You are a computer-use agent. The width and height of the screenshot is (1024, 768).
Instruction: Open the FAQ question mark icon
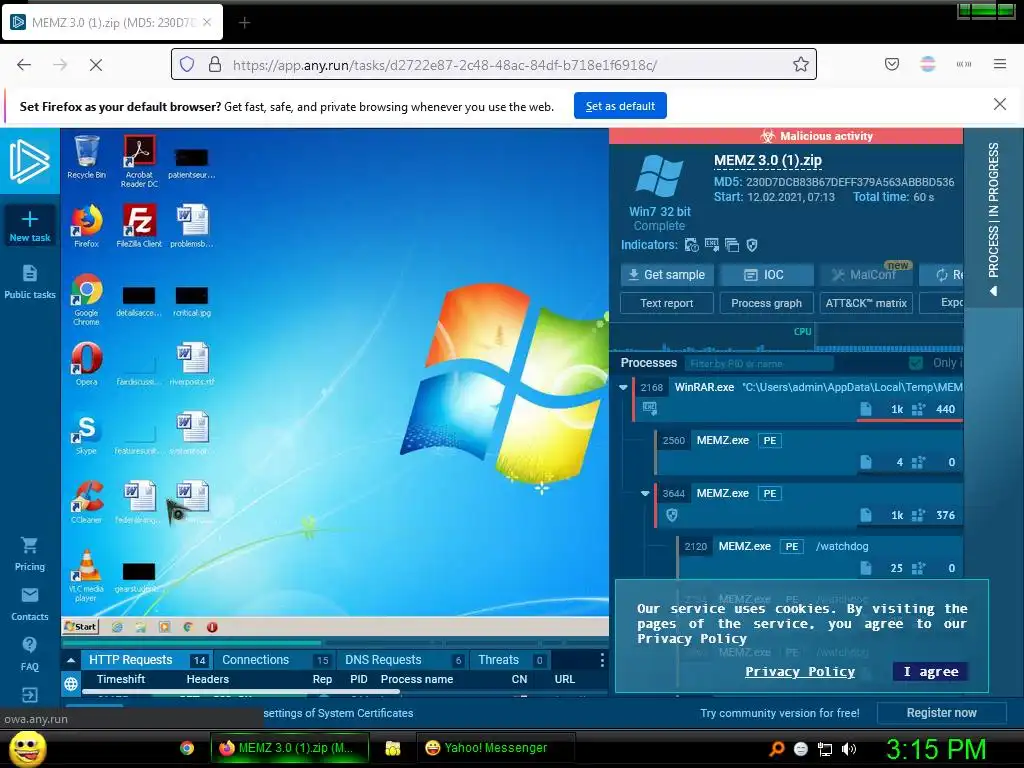click(29, 645)
